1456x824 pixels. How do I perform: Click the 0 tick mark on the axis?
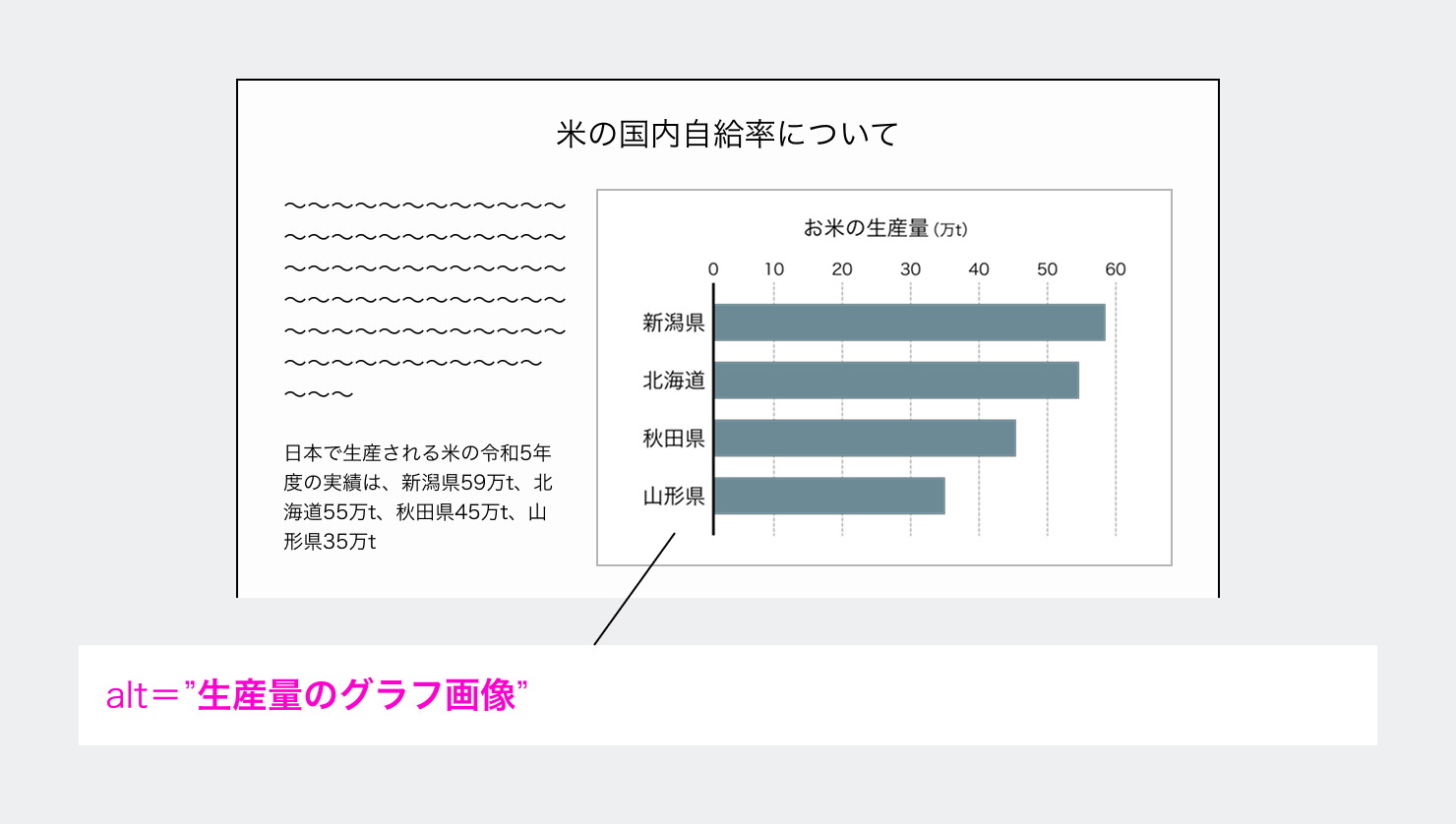click(714, 266)
